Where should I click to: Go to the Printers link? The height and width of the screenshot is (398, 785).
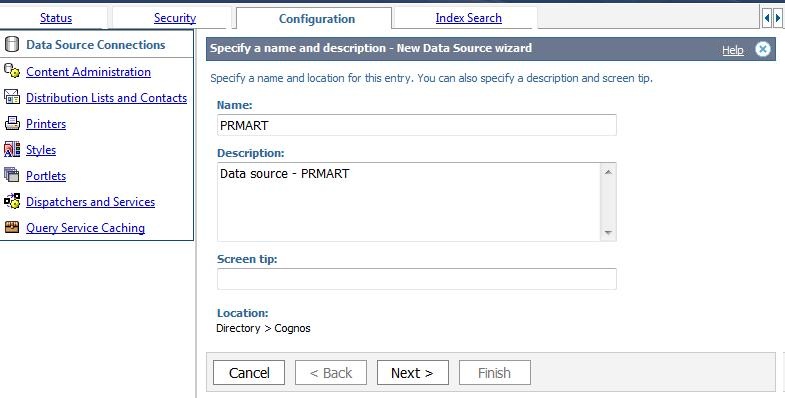46,124
